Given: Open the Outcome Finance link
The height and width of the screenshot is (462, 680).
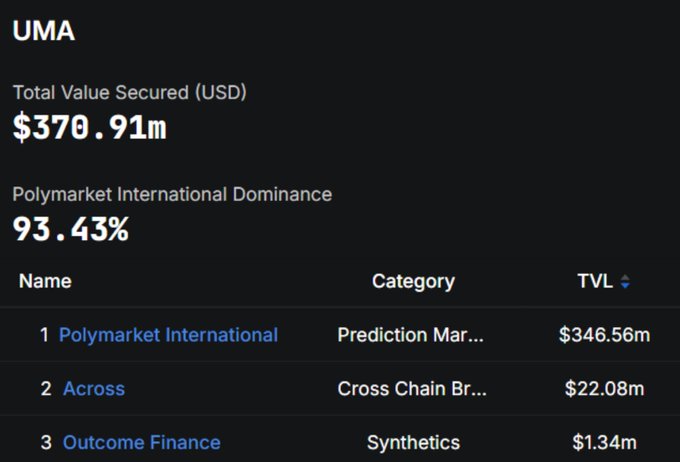Looking at the screenshot, I should [x=141, y=442].
